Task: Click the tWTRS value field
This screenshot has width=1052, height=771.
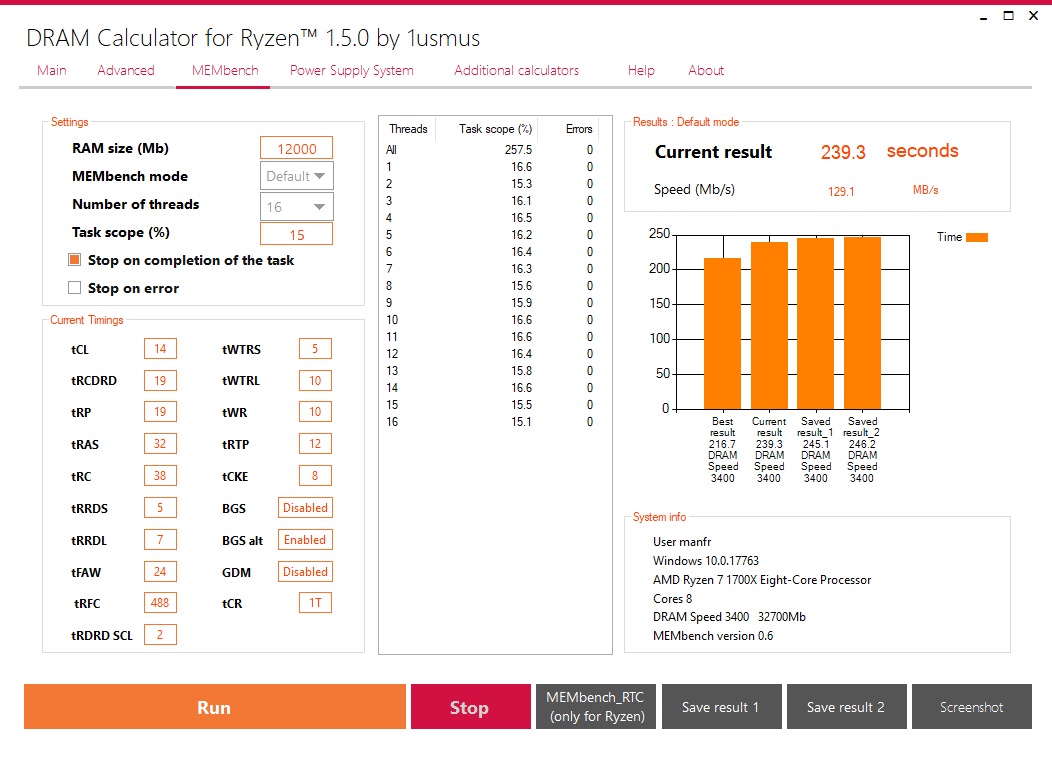Action: pyautogui.click(x=315, y=349)
